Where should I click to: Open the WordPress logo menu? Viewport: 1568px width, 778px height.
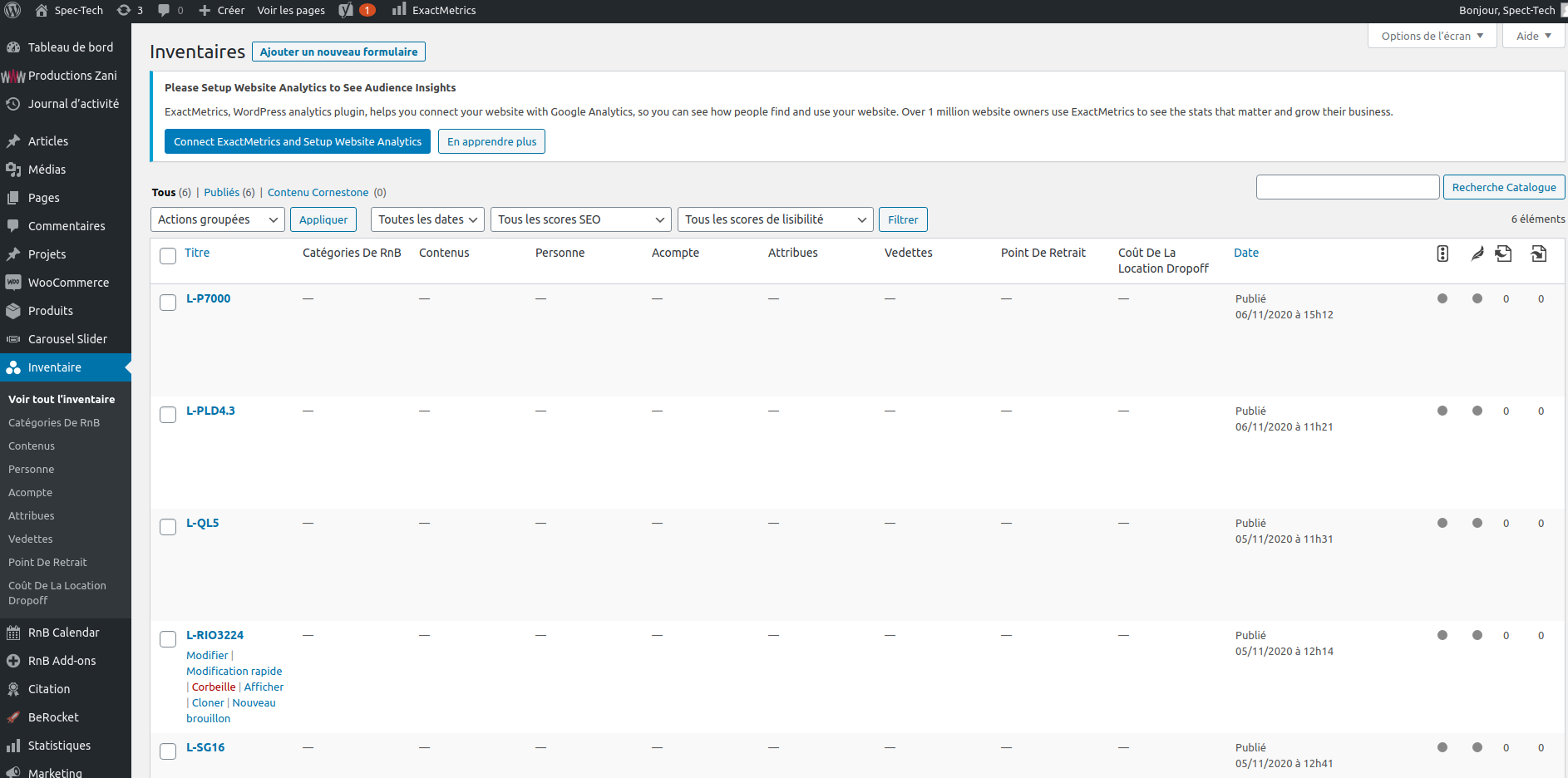click(x=12, y=10)
